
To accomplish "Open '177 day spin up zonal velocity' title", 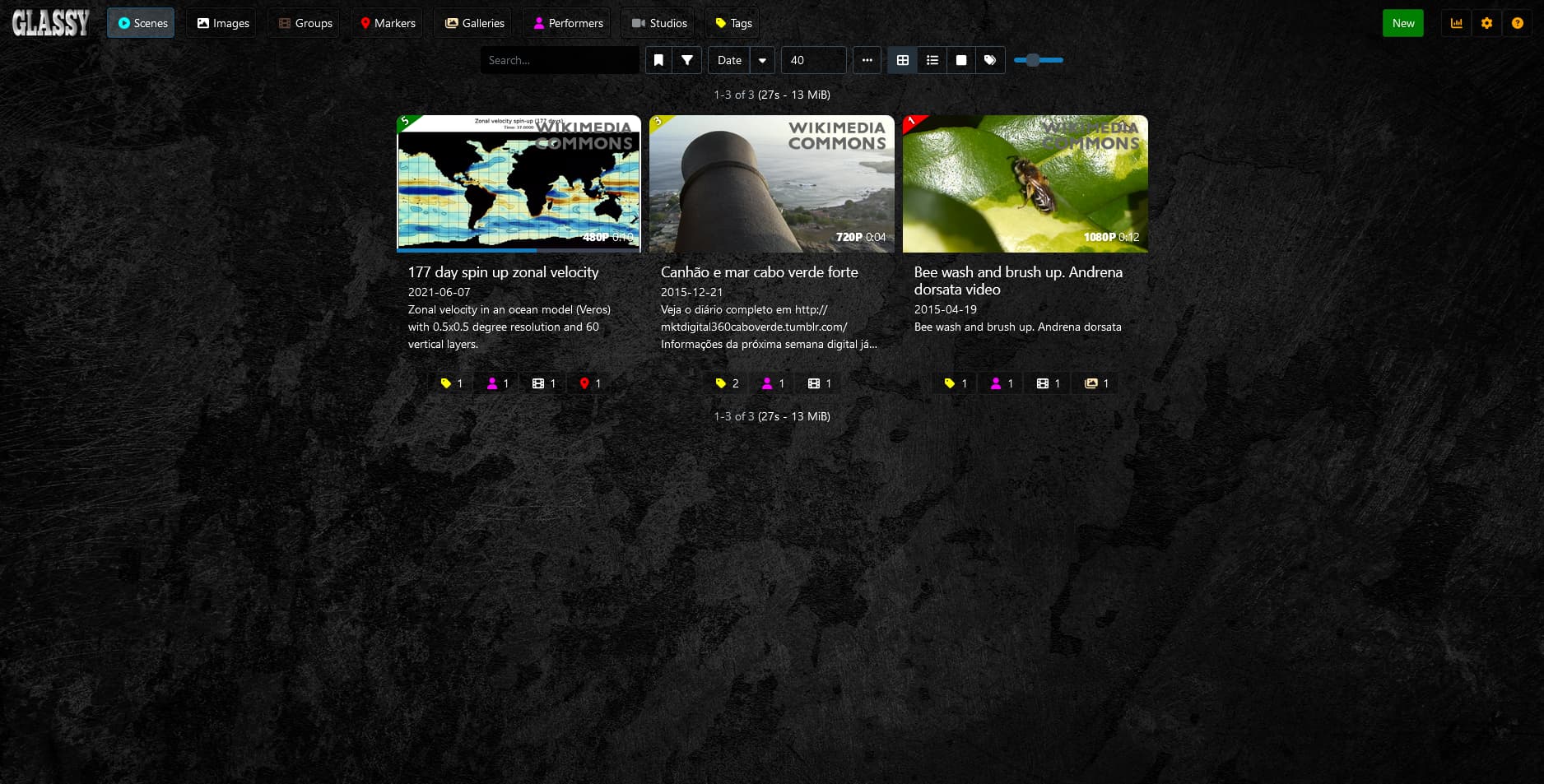I will 503,272.
